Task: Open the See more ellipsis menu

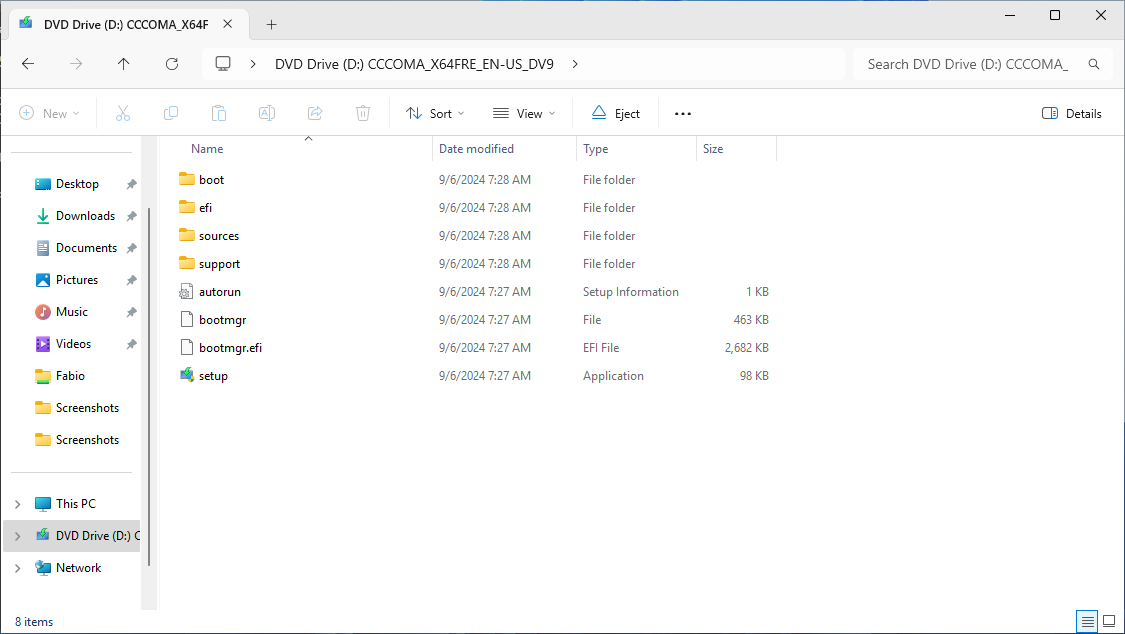Action: 683,113
